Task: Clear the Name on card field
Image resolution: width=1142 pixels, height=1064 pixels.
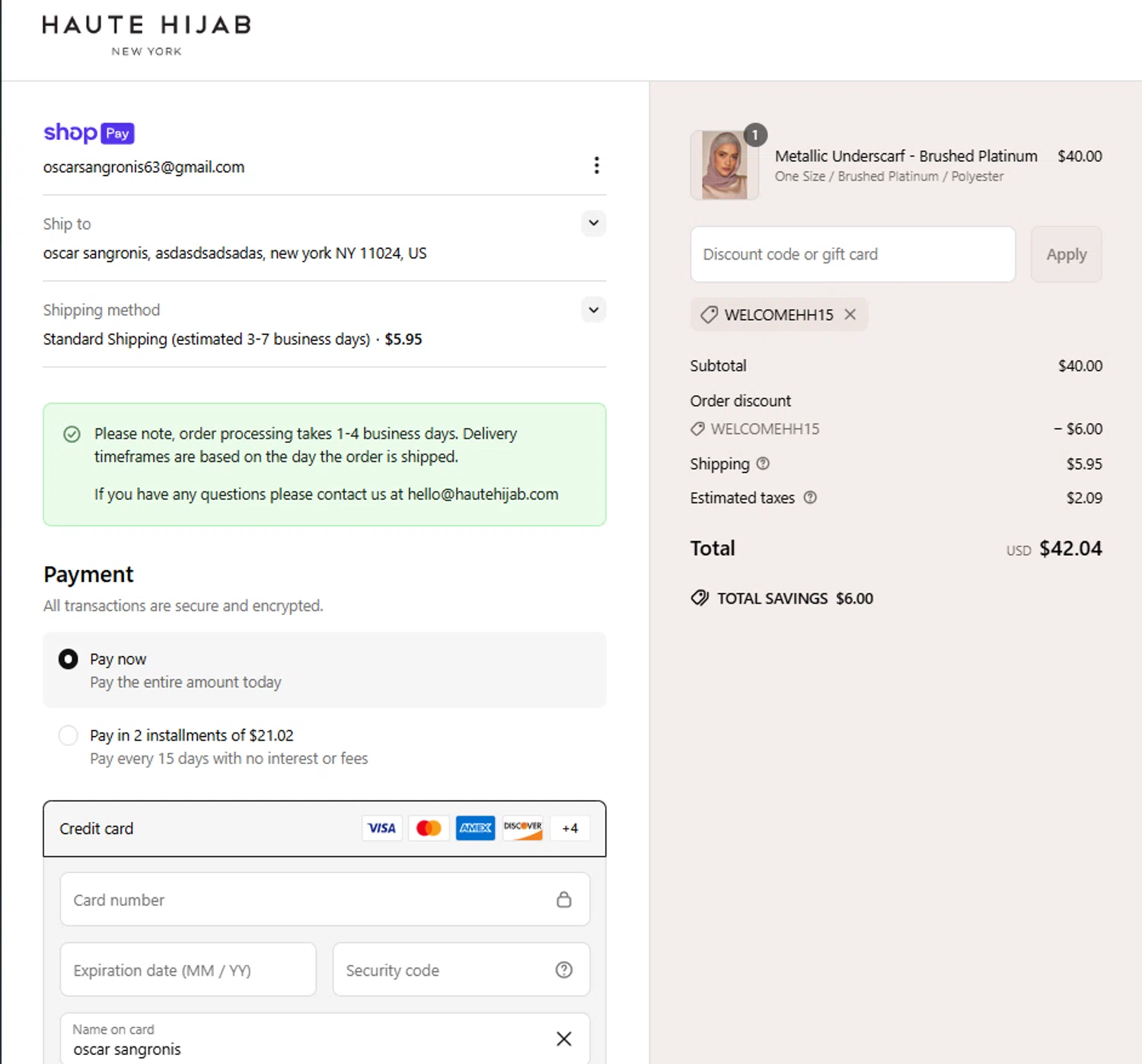Action: click(563, 1039)
